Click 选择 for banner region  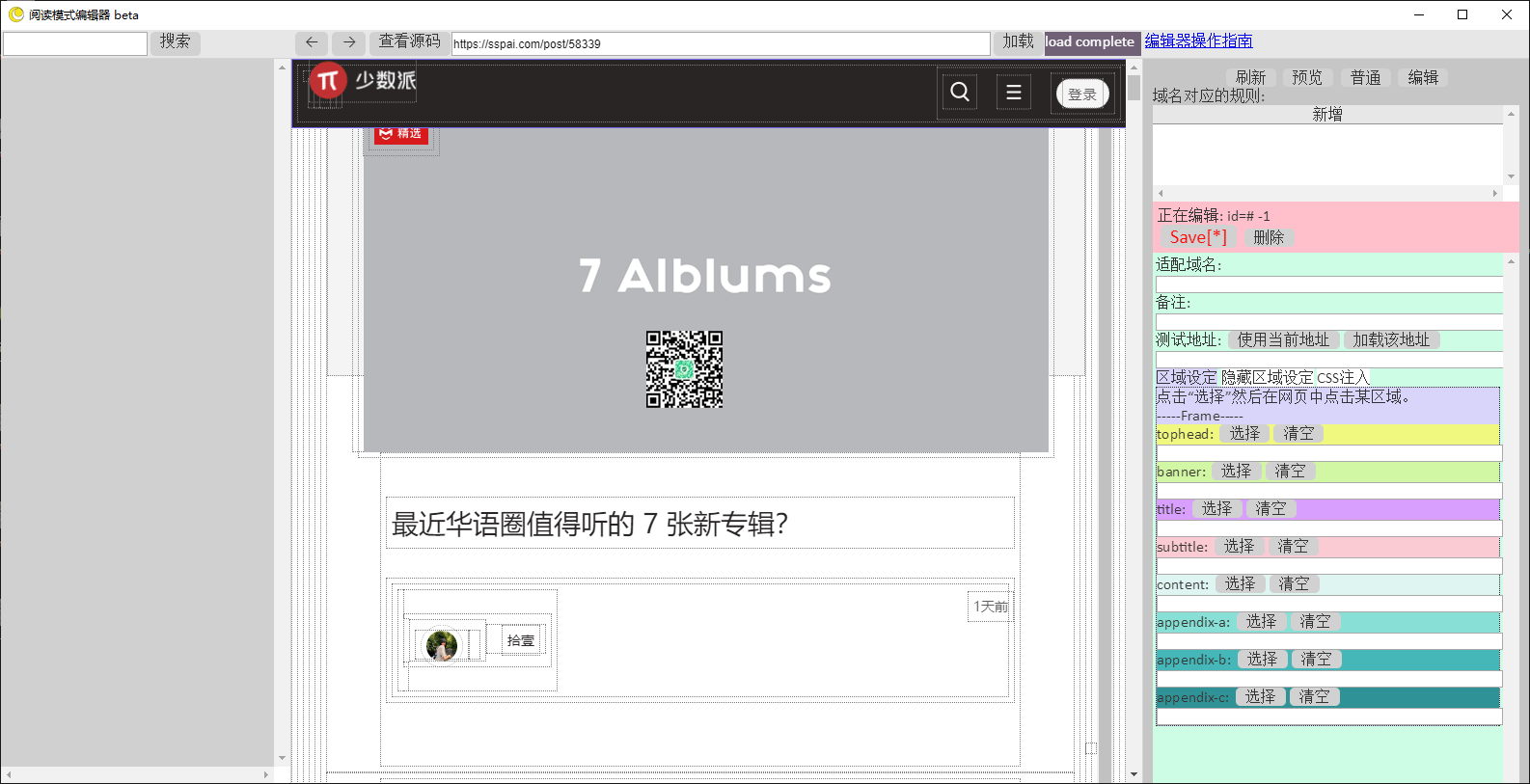(x=1236, y=472)
